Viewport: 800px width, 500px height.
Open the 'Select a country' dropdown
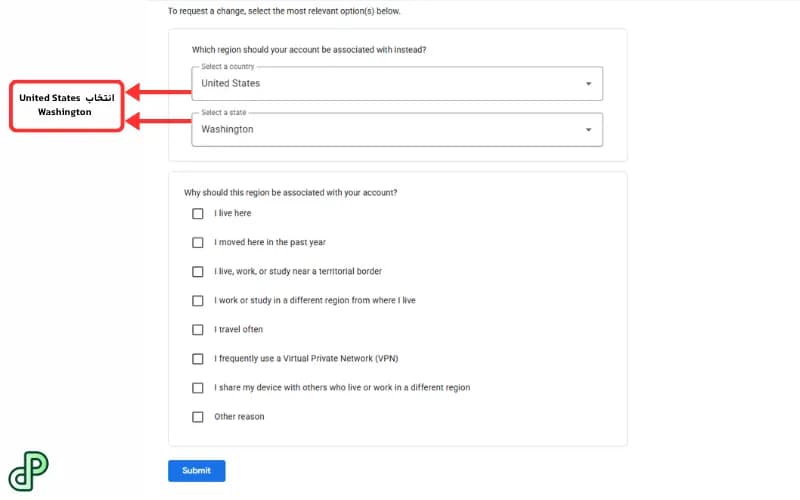point(397,84)
